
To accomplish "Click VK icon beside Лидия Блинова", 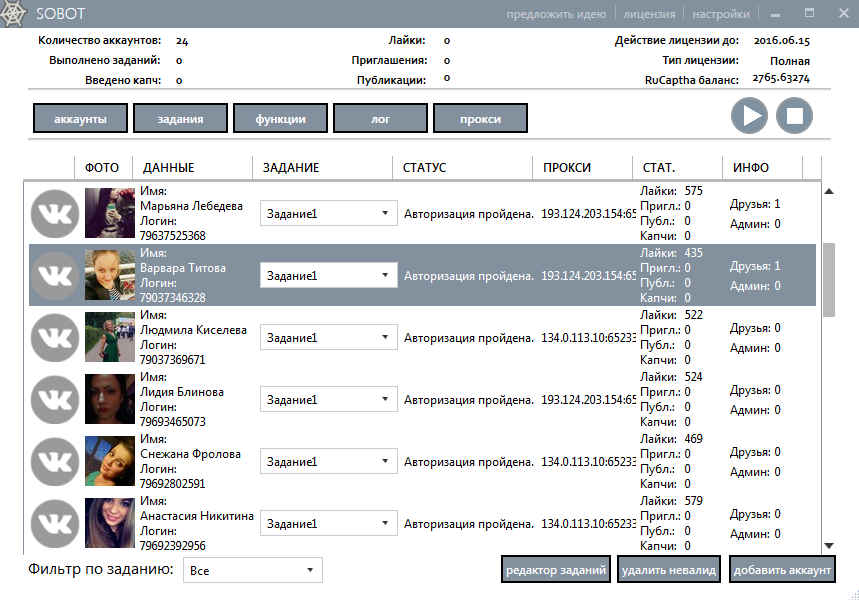I will (55, 399).
